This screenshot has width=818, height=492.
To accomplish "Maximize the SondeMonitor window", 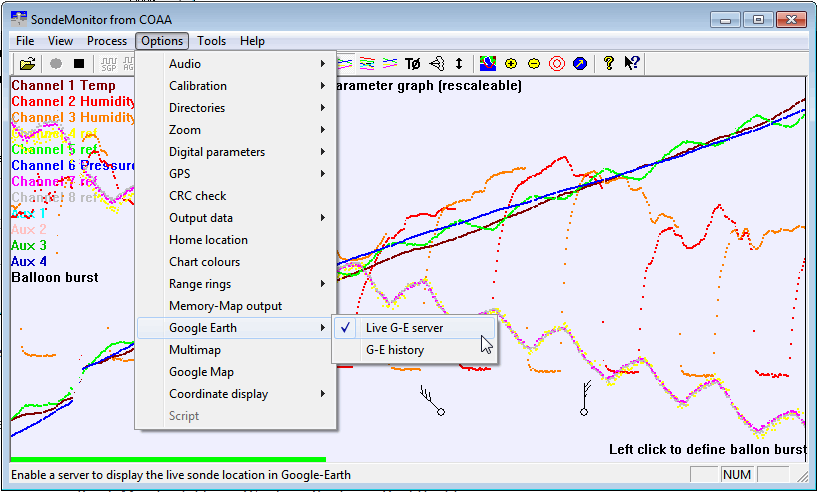I will (x=758, y=20).
